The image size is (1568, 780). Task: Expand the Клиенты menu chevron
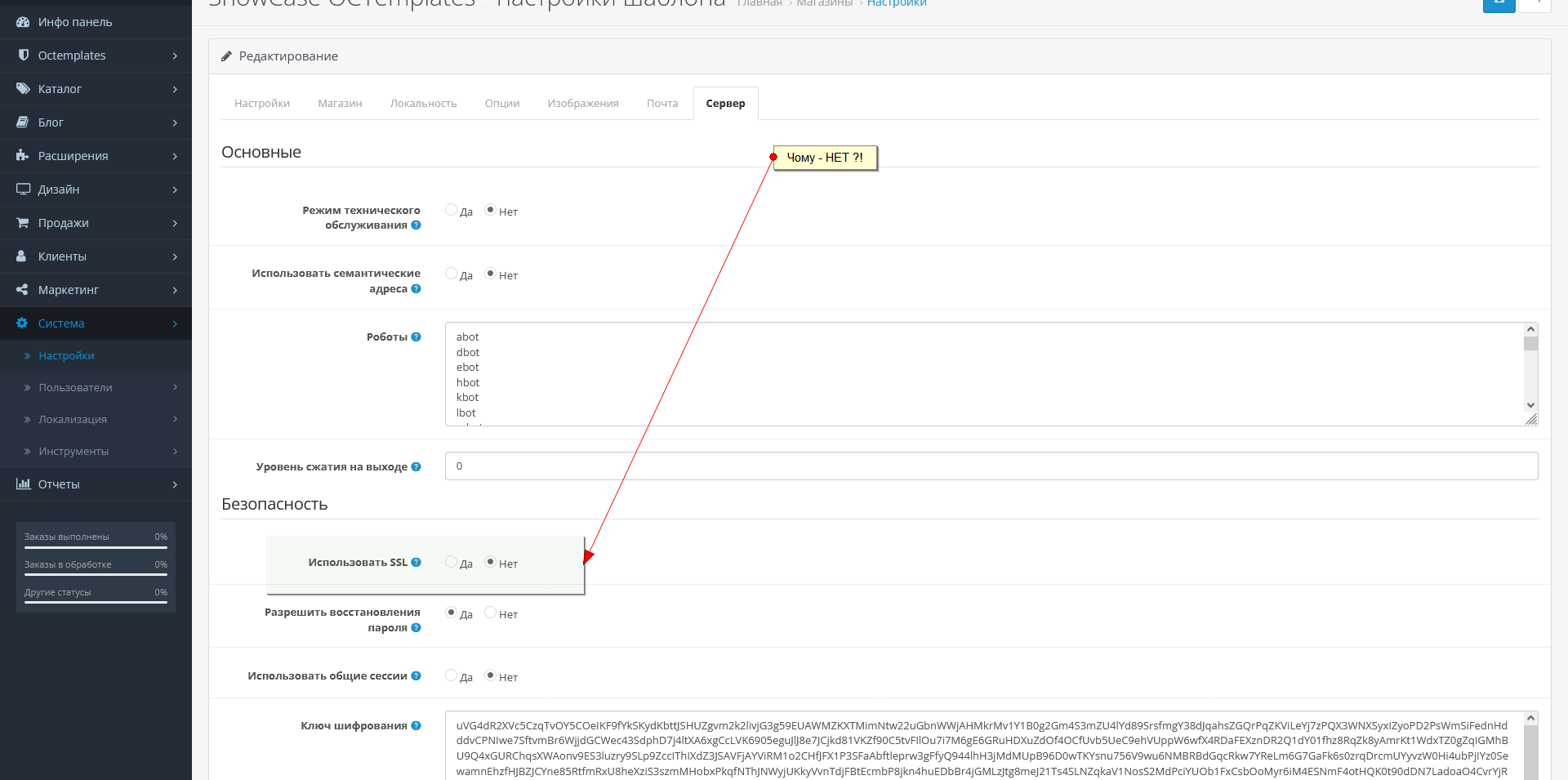(x=175, y=256)
